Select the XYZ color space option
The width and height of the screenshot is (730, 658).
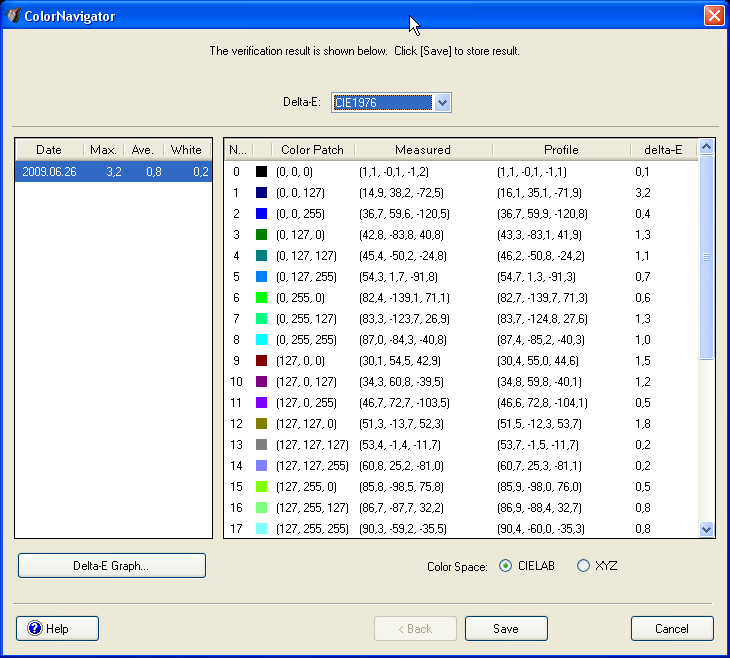click(584, 566)
